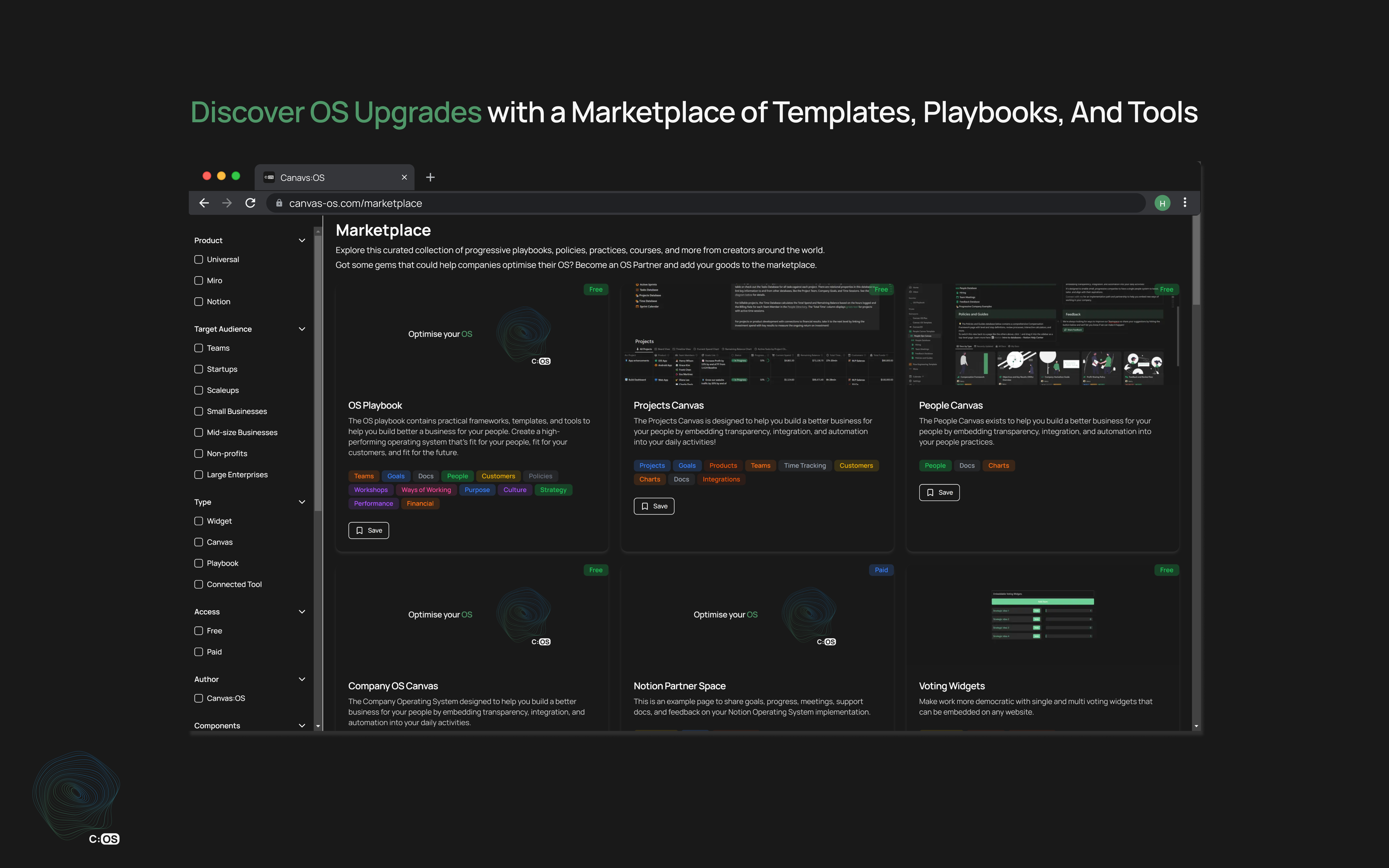The width and height of the screenshot is (1389, 868).
Task: Open the Company OS Canvas title
Action: click(393, 686)
